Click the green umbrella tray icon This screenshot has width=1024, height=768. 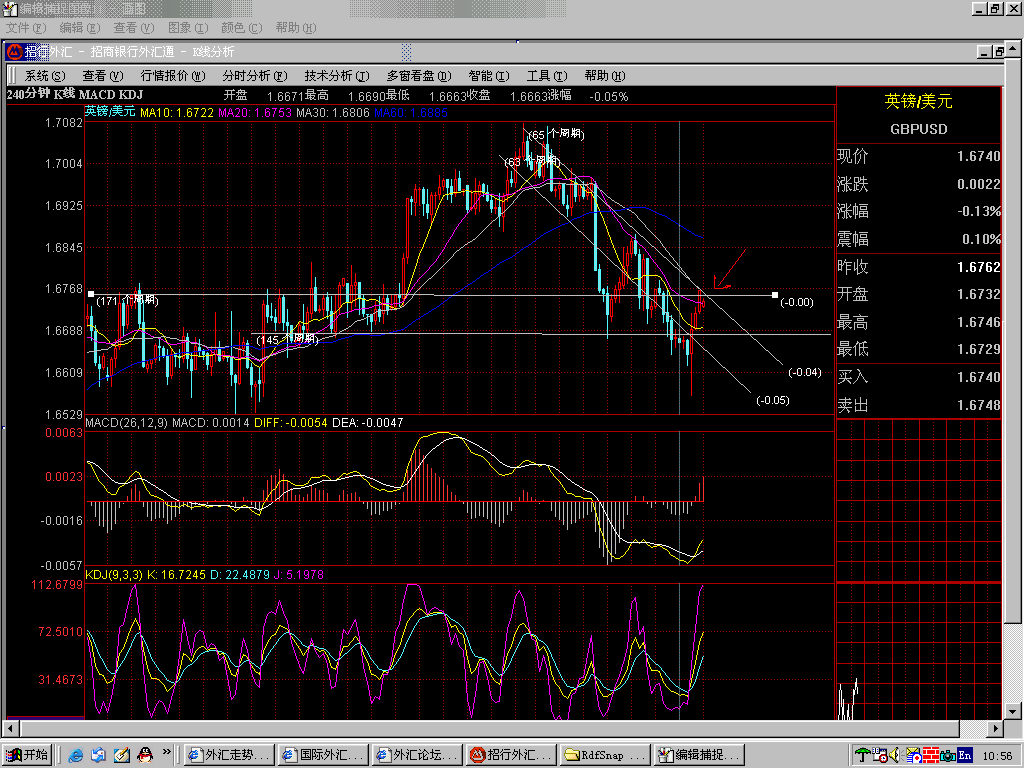863,755
